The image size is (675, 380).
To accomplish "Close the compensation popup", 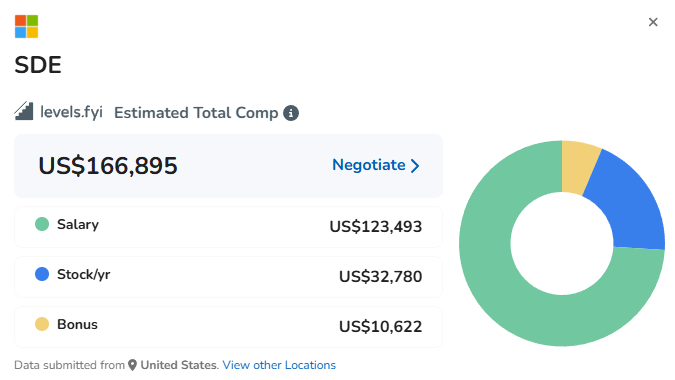I will point(653,22).
